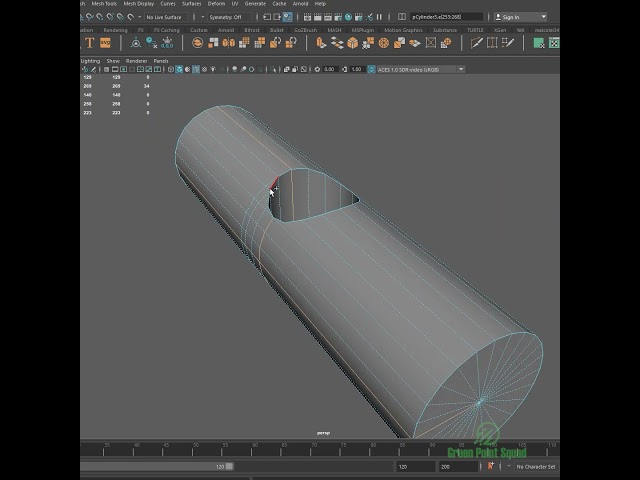Click the Freeze Transformations 0,0,0 shelf icon
Viewport: 640px width, 480px height.
click(x=167, y=42)
